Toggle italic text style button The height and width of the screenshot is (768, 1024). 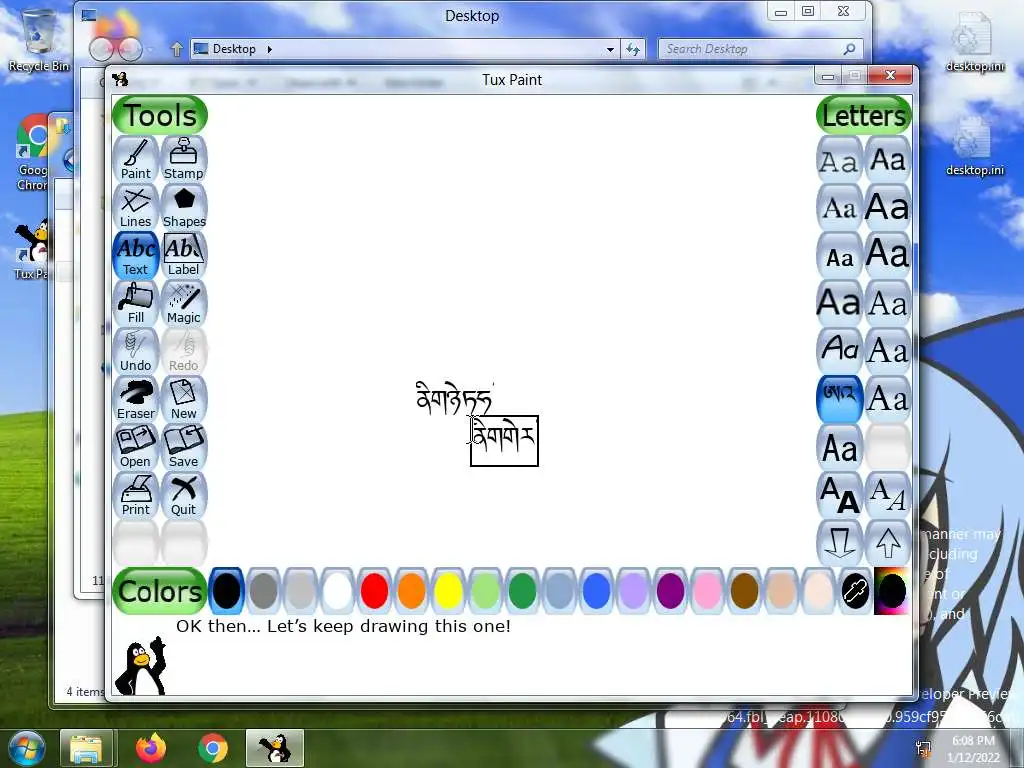(888, 495)
